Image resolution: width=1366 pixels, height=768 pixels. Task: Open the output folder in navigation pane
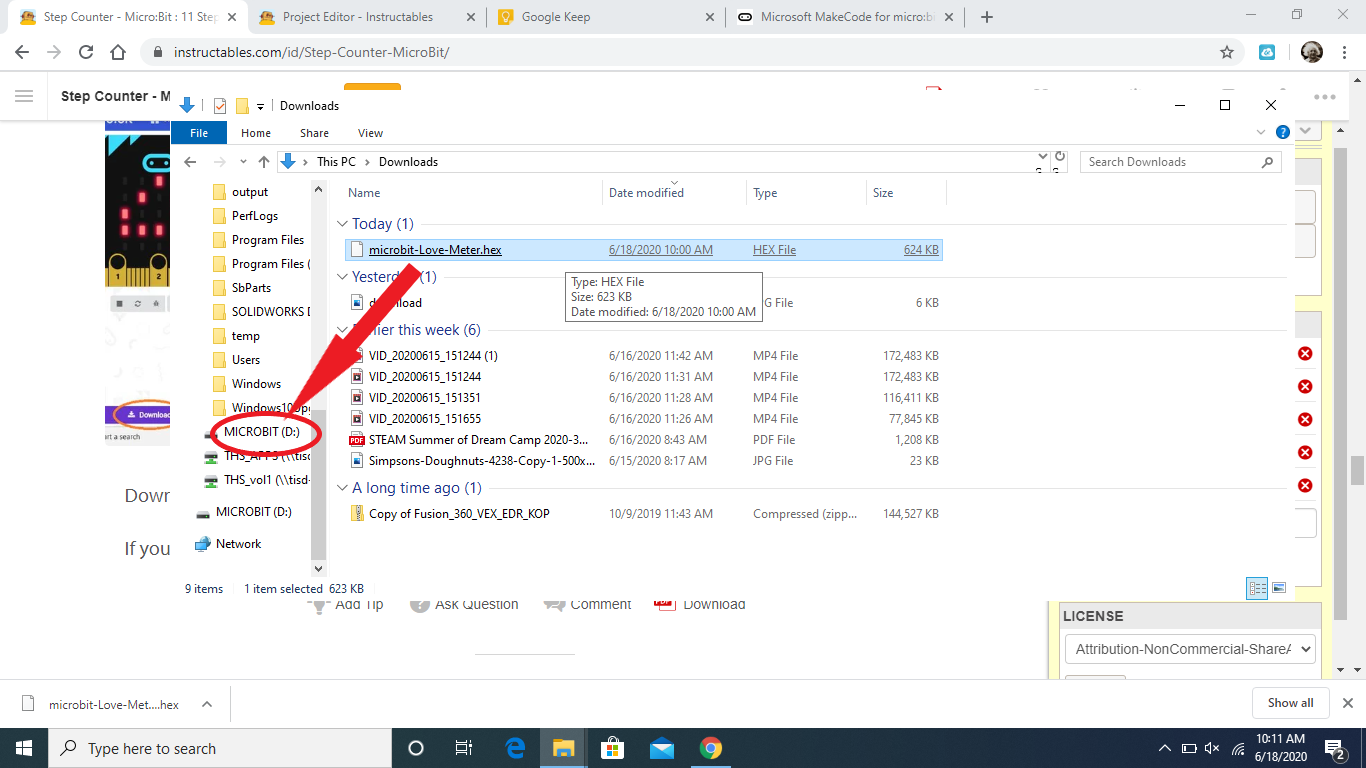[x=250, y=192]
